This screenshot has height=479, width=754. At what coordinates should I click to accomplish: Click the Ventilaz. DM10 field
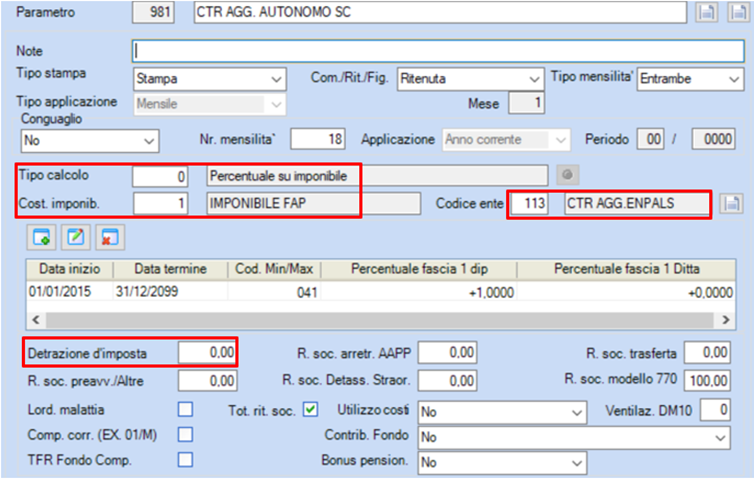click(715, 410)
